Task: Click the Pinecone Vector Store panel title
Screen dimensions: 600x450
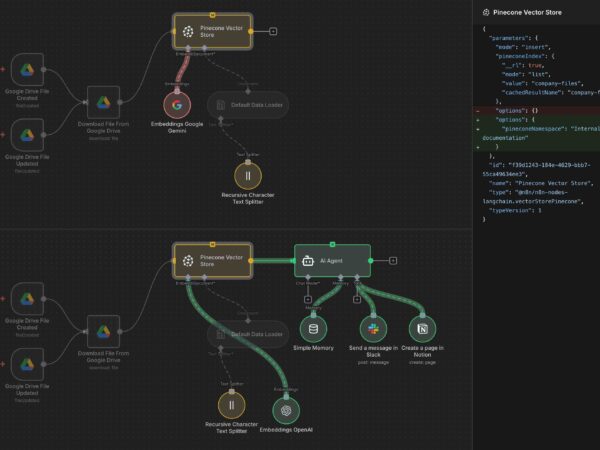Action: click(x=527, y=13)
